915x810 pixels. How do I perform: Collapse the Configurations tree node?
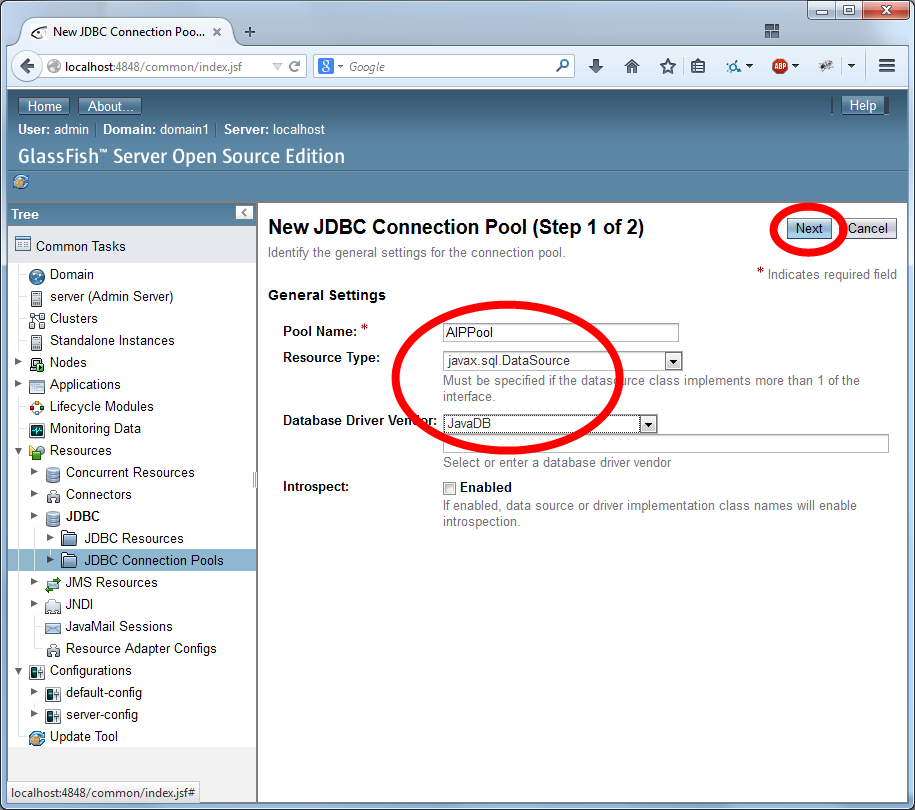[18, 670]
